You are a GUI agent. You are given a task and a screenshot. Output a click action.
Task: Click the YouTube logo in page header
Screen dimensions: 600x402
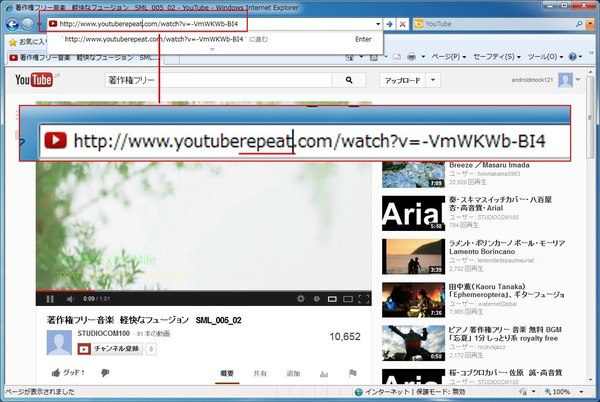33,79
